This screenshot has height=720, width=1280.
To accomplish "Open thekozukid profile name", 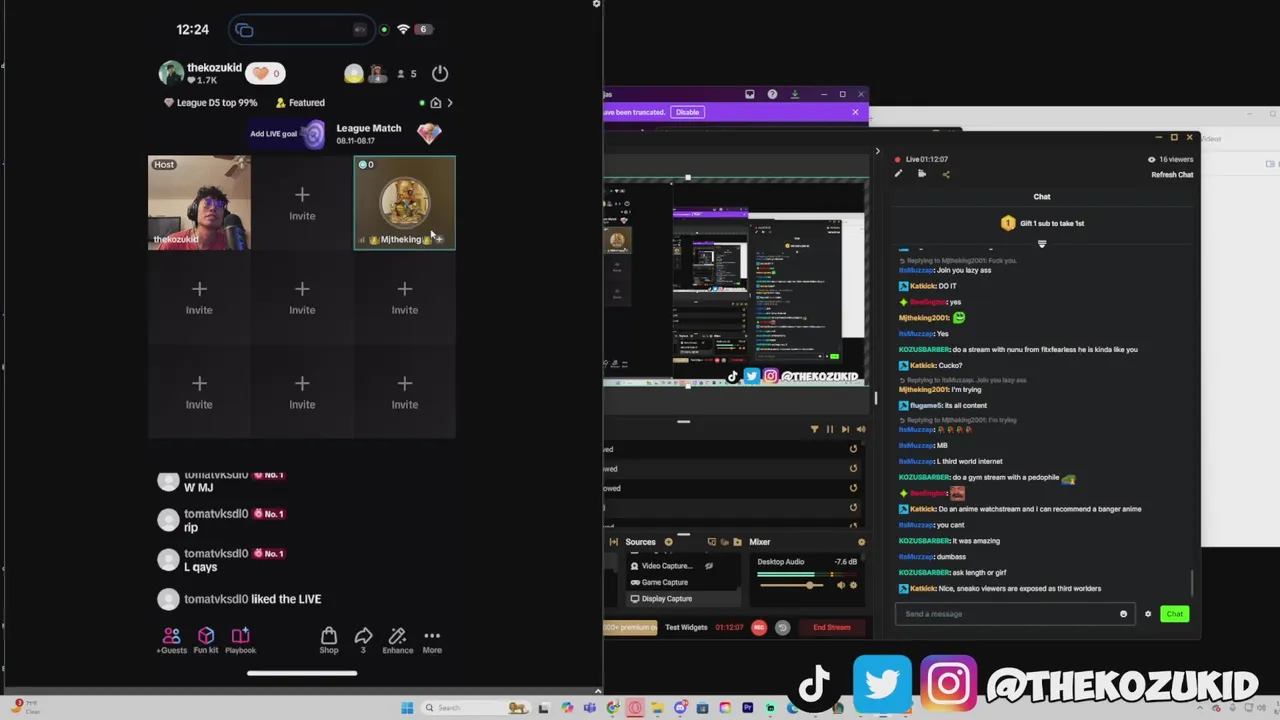I will click(214, 68).
